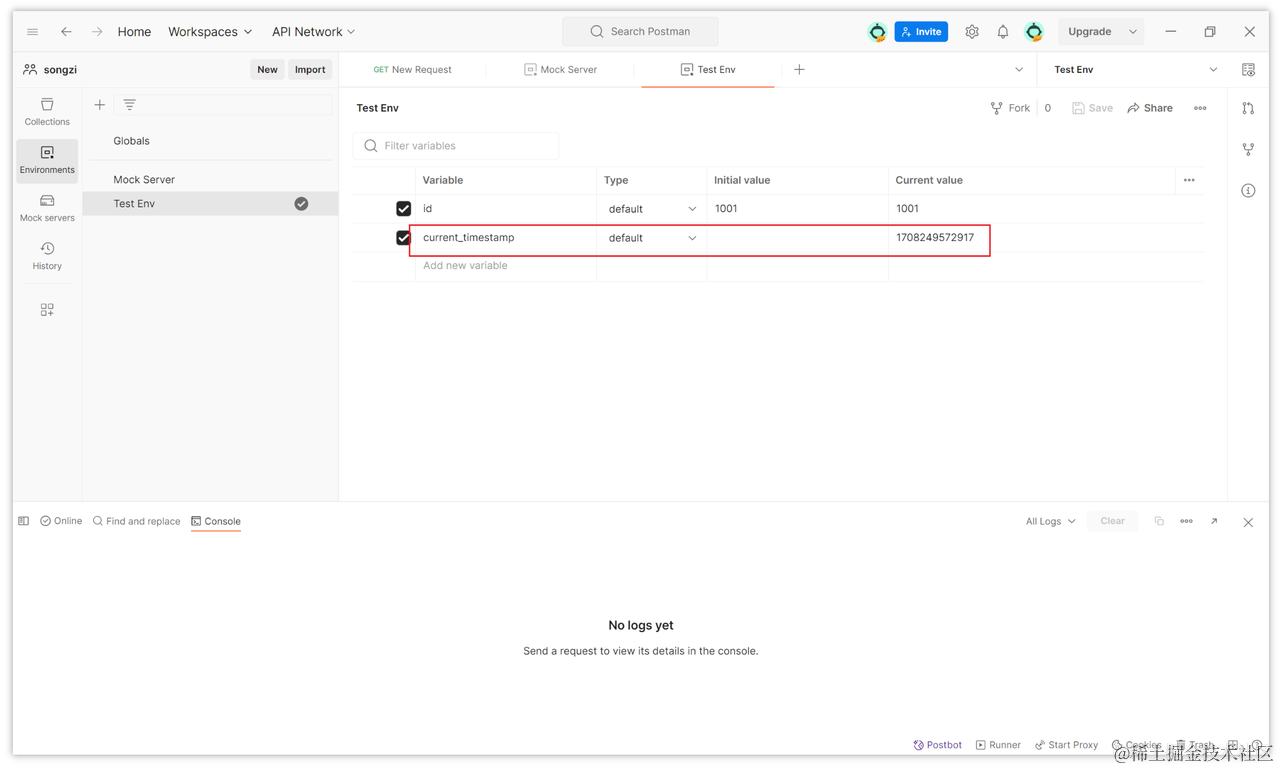Screen dimensions: 1280x770
Task: Open environment quick look icon
Action: (1248, 70)
